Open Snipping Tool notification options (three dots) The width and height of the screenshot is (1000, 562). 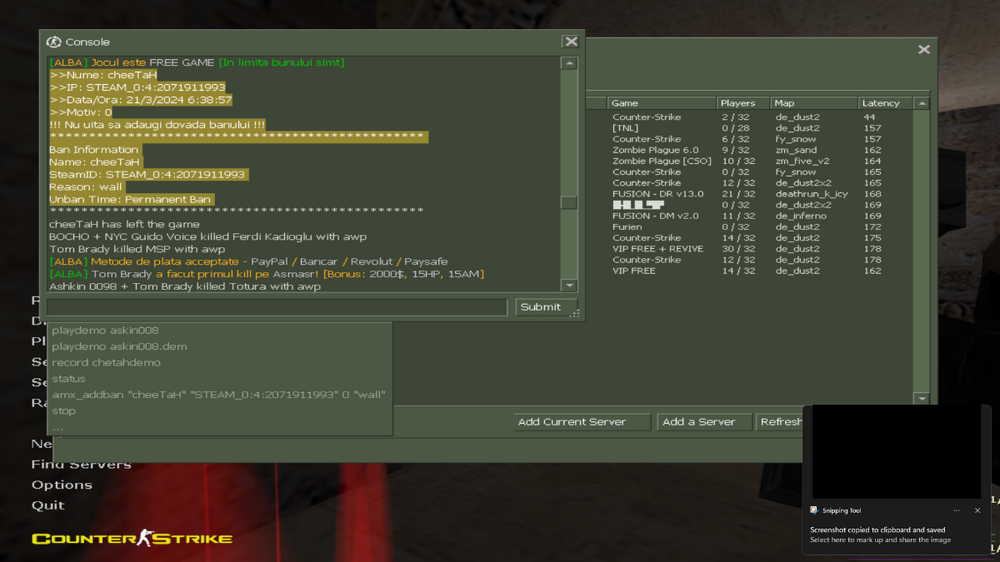pyautogui.click(x=956, y=510)
